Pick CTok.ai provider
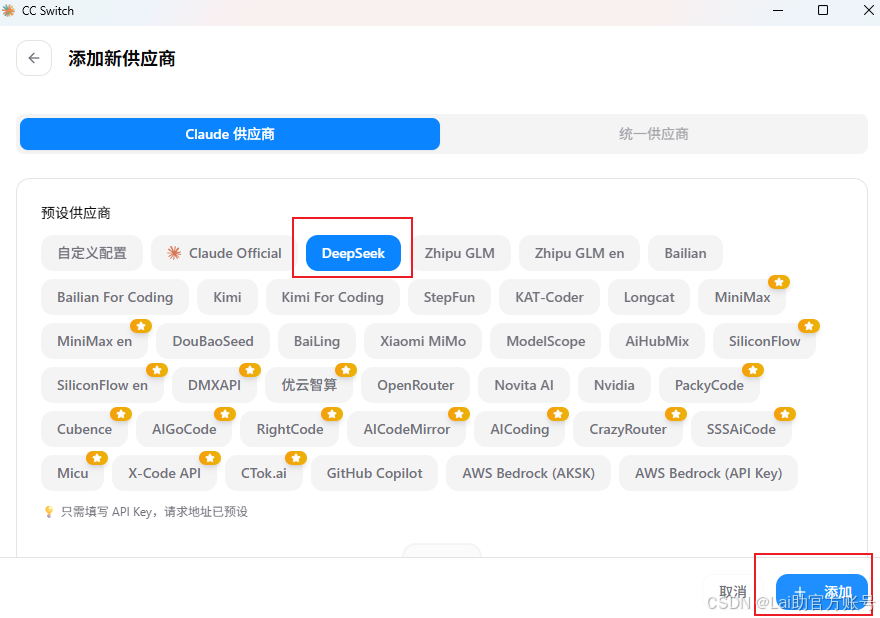 pyautogui.click(x=263, y=473)
